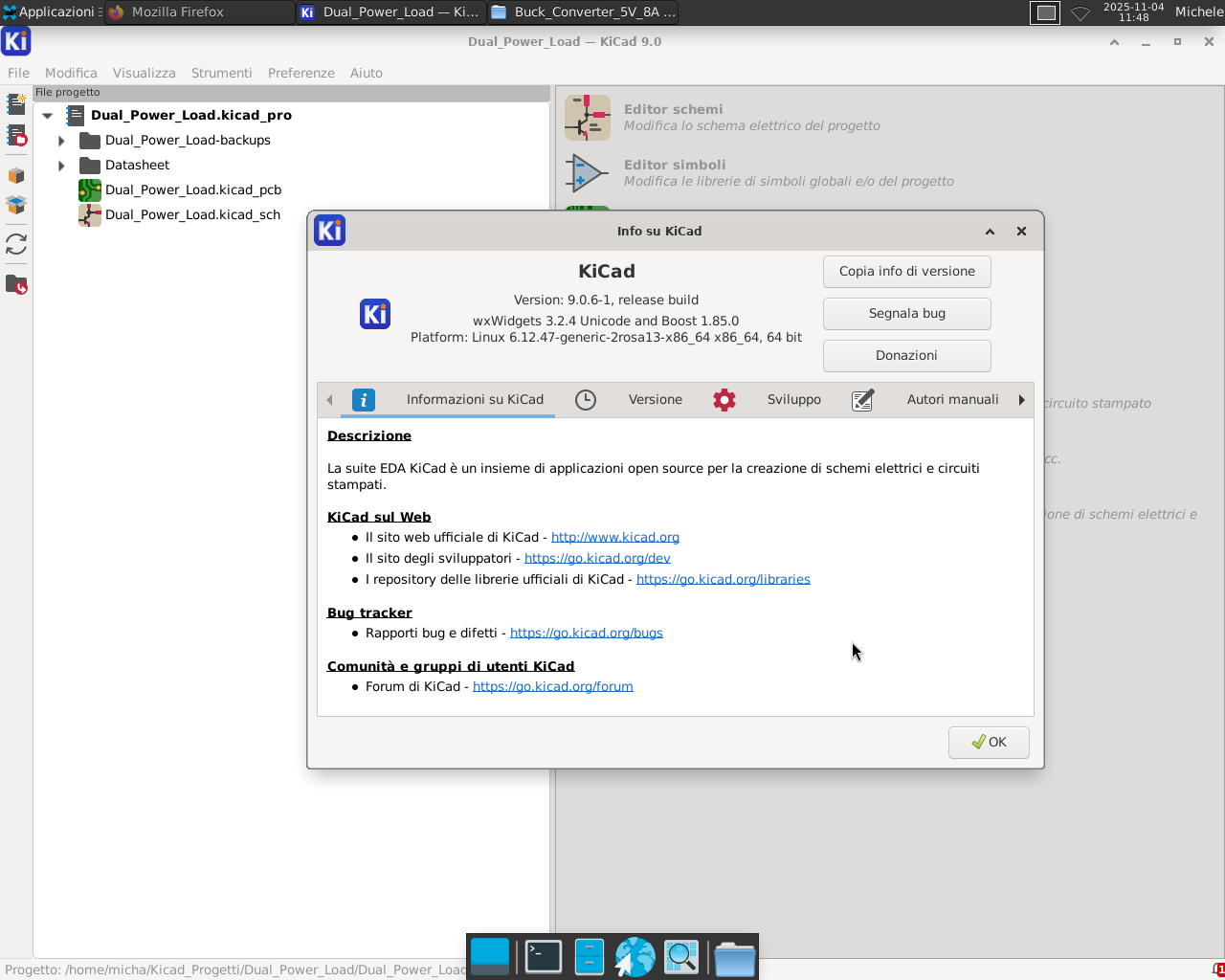Confirm the dialog with the OK button

click(989, 743)
